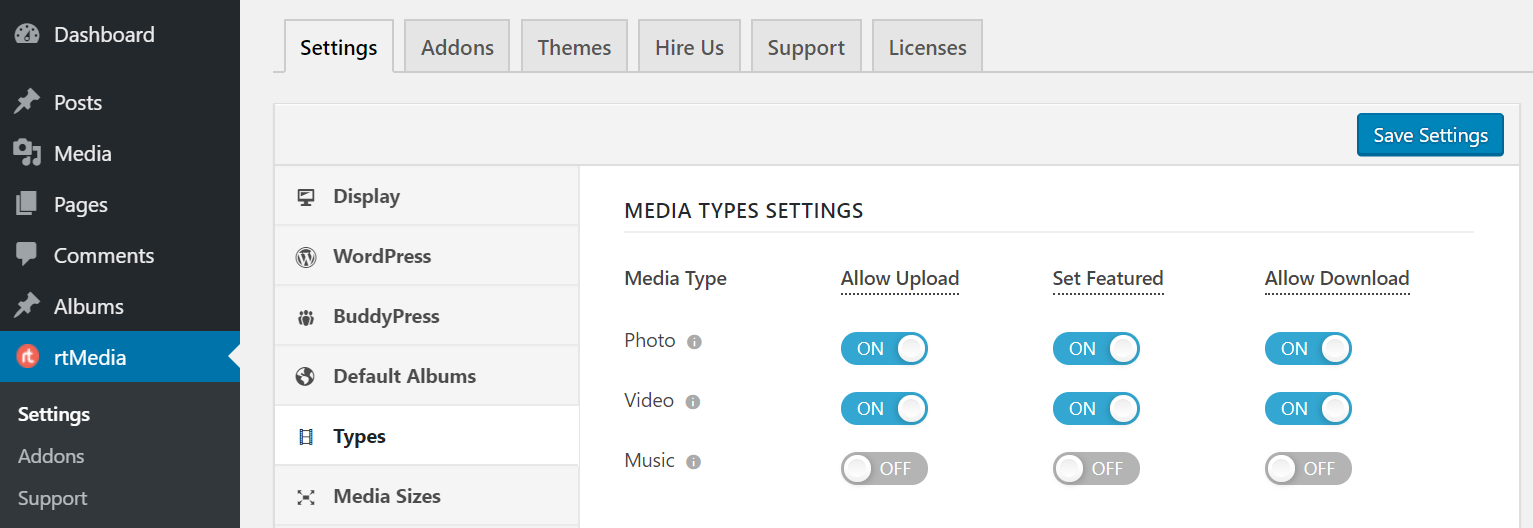Switch to the Support tab
This screenshot has width=1533, height=528.
pos(806,46)
